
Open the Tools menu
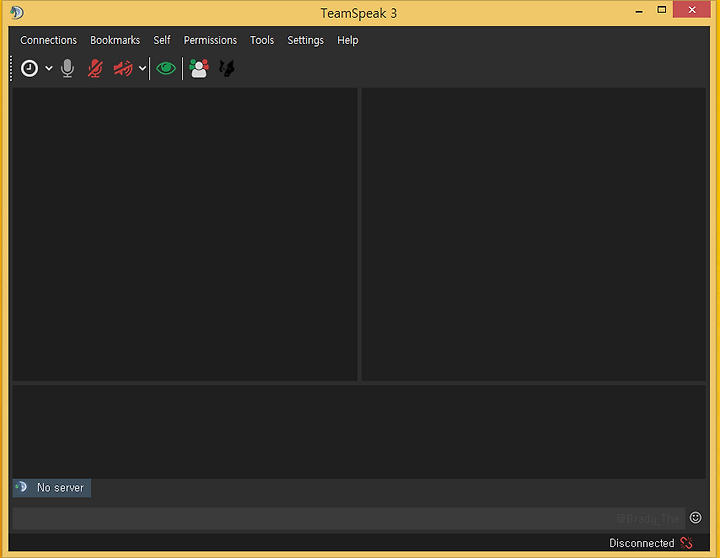[262, 40]
